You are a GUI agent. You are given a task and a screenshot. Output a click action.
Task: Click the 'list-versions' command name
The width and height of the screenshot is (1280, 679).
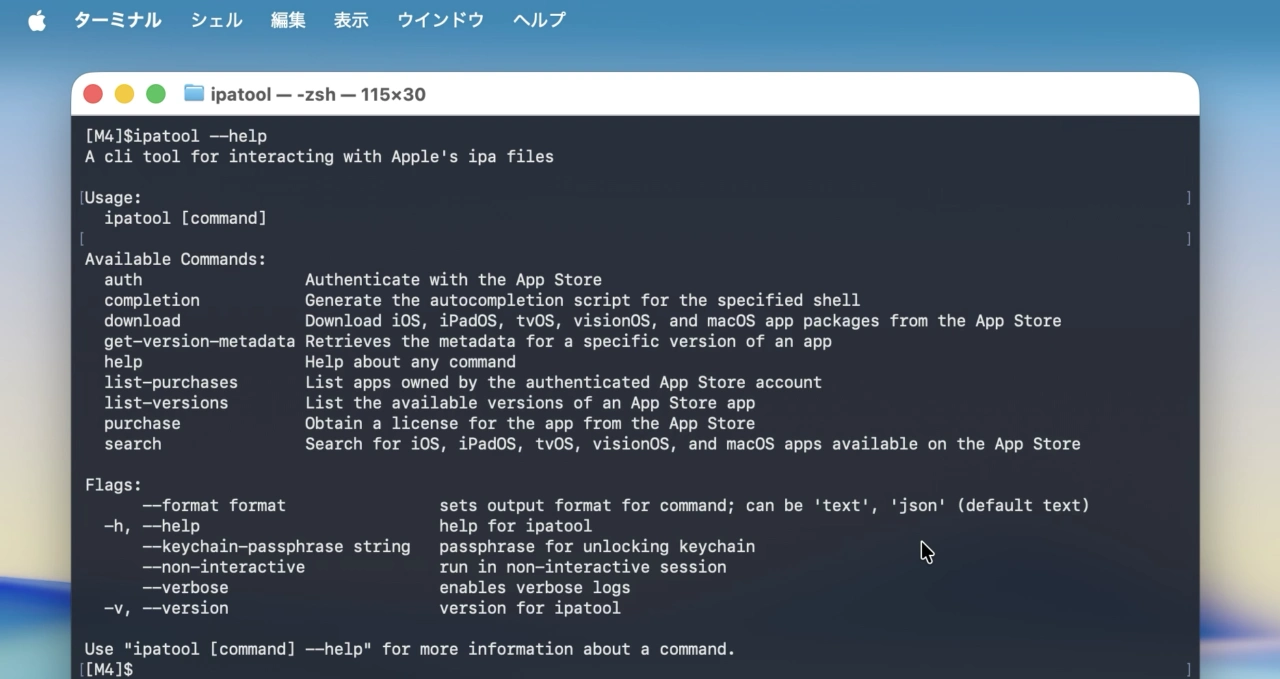166,403
